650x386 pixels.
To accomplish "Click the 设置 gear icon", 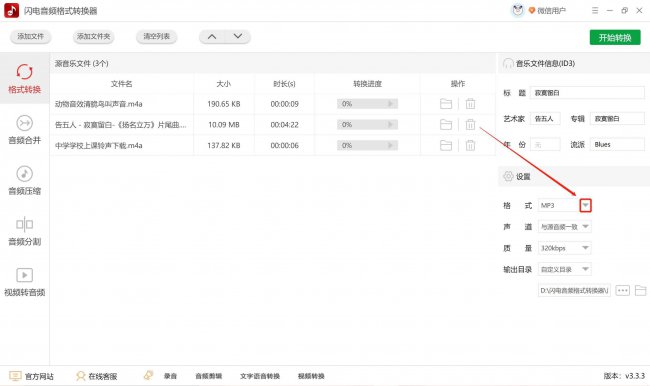I will pos(508,176).
